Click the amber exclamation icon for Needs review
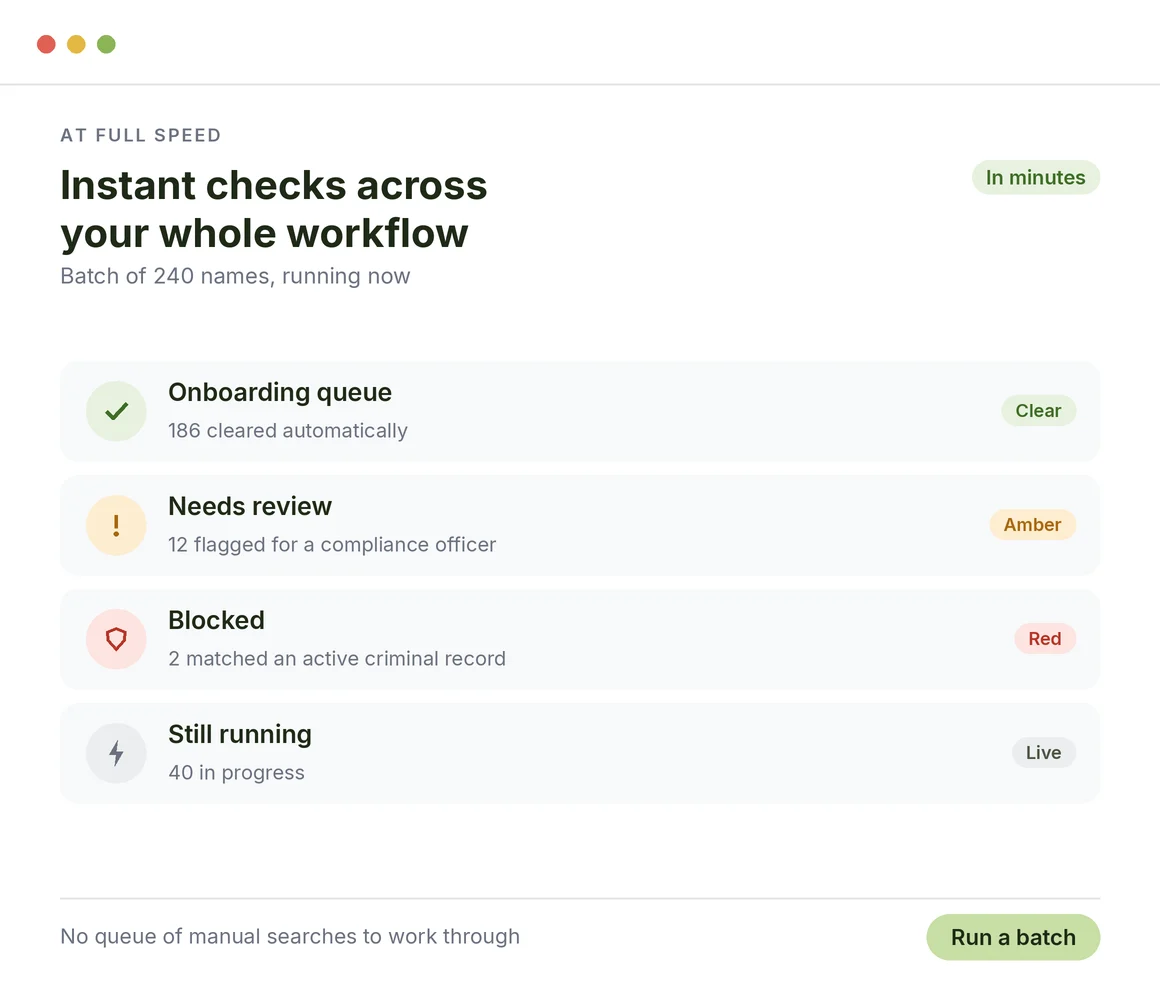The image size is (1160, 1000). click(x=116, y=525)
